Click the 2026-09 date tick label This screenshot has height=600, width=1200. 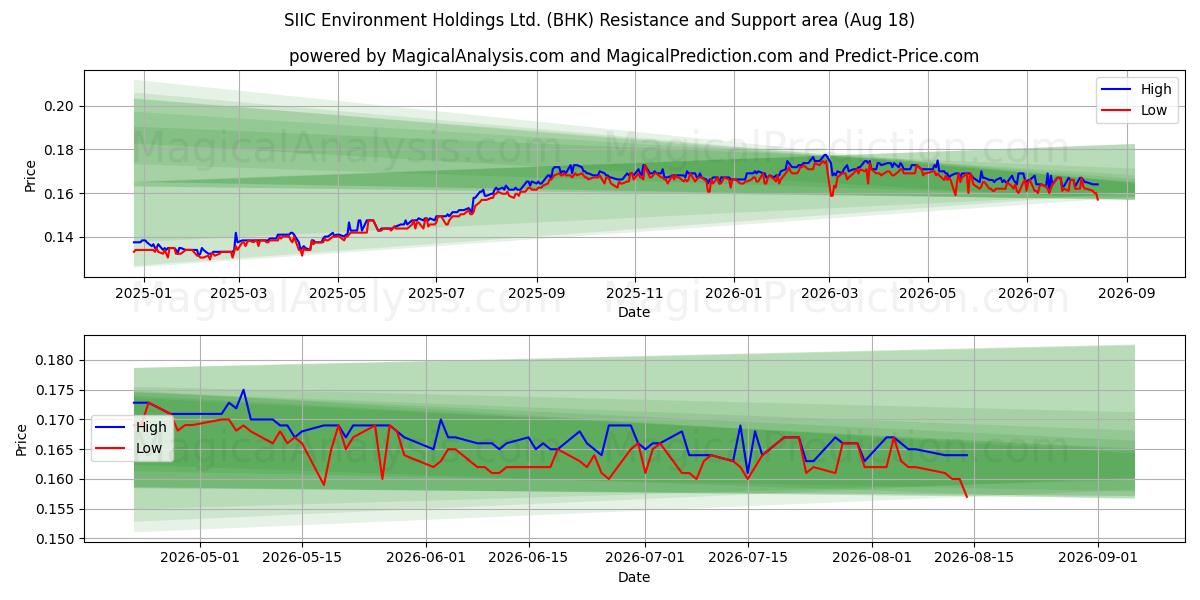coord(1126,294)
